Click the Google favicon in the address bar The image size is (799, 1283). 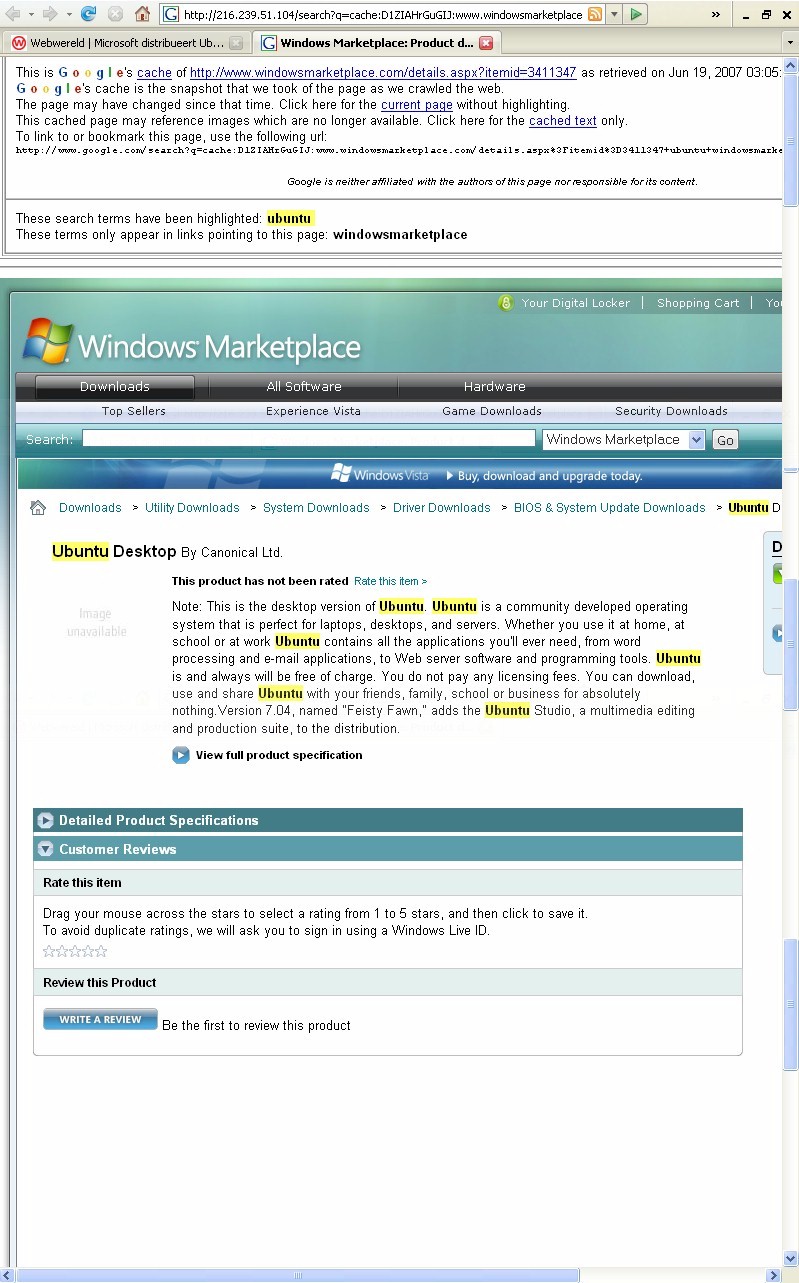[x=172, y=15]
